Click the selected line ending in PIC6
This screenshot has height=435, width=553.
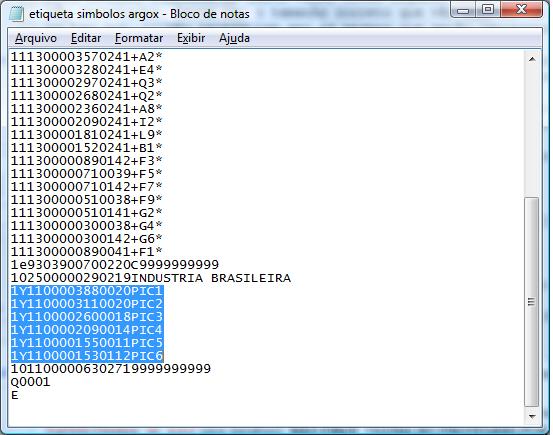click(x=87, y=356)
